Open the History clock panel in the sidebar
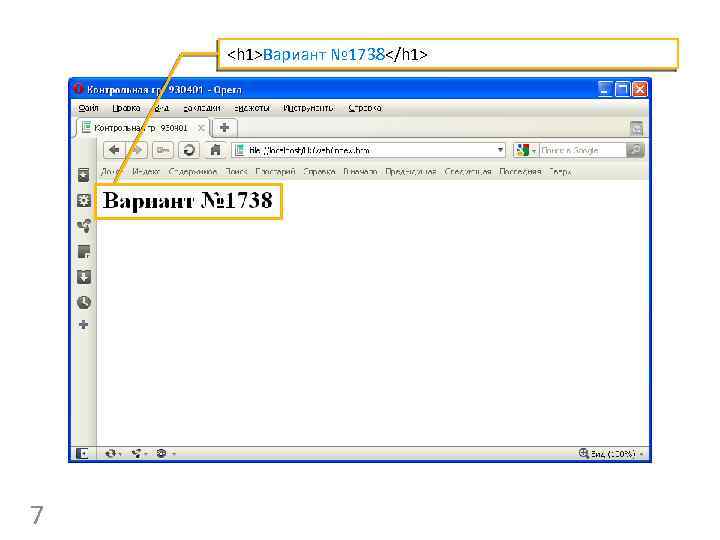The height and width of the screenshot is (540, 720). pos(84,302)
